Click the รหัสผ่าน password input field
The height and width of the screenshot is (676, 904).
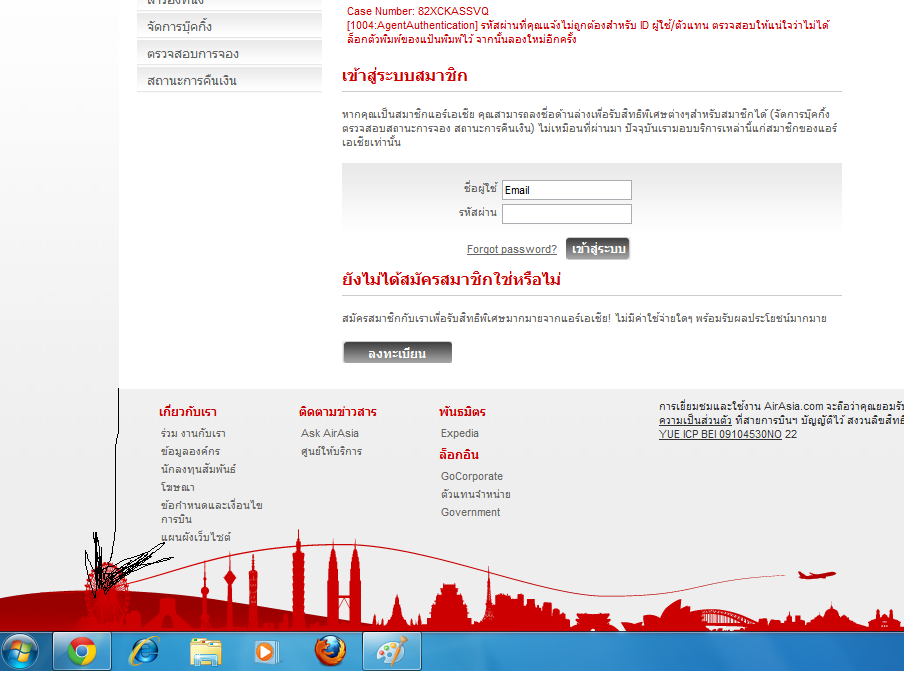[x=567, y=214]
